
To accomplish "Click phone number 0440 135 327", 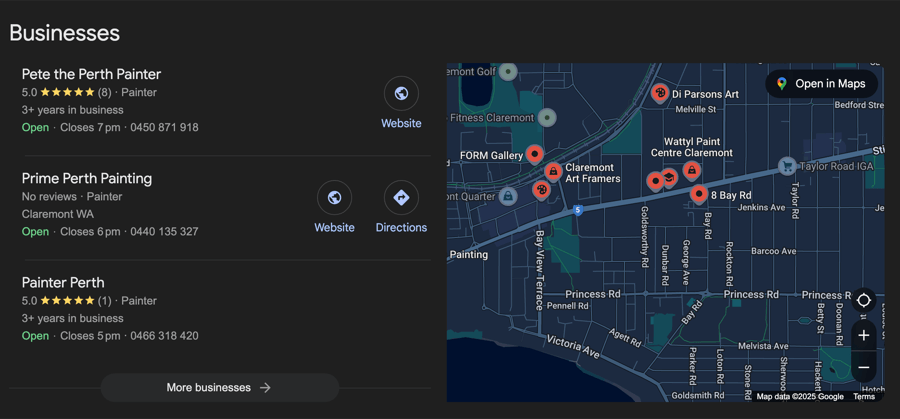I will point(164,232).
